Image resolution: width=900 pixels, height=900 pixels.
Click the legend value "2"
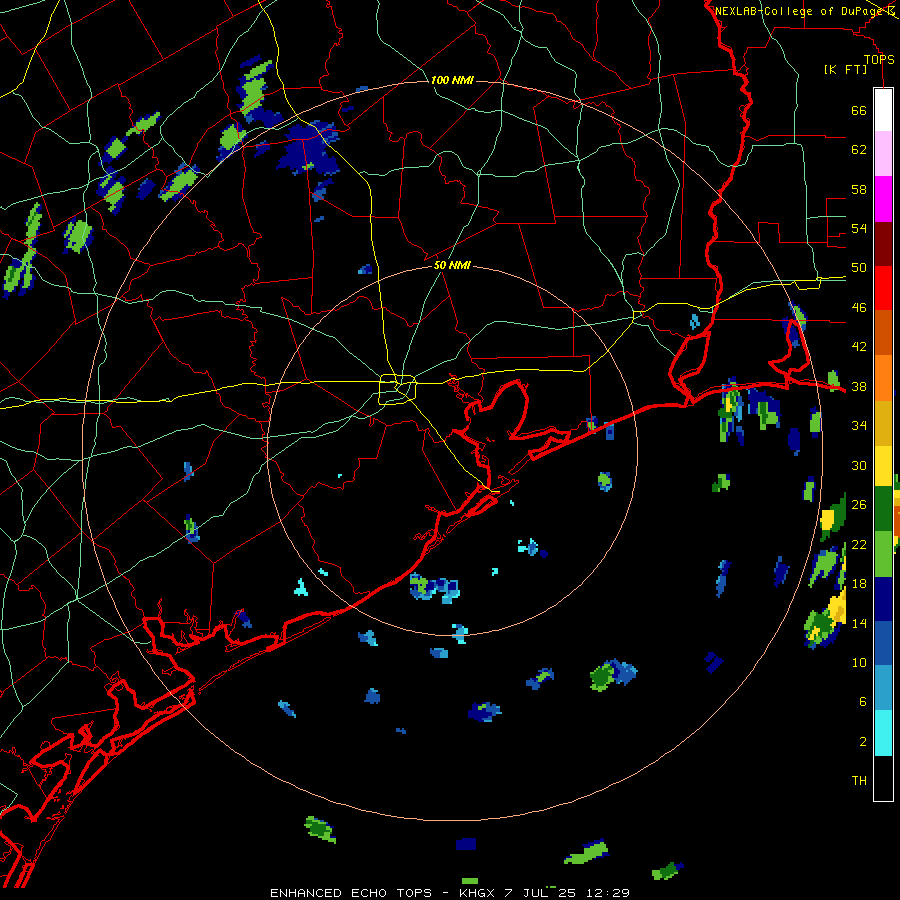(x=863, y=741)
